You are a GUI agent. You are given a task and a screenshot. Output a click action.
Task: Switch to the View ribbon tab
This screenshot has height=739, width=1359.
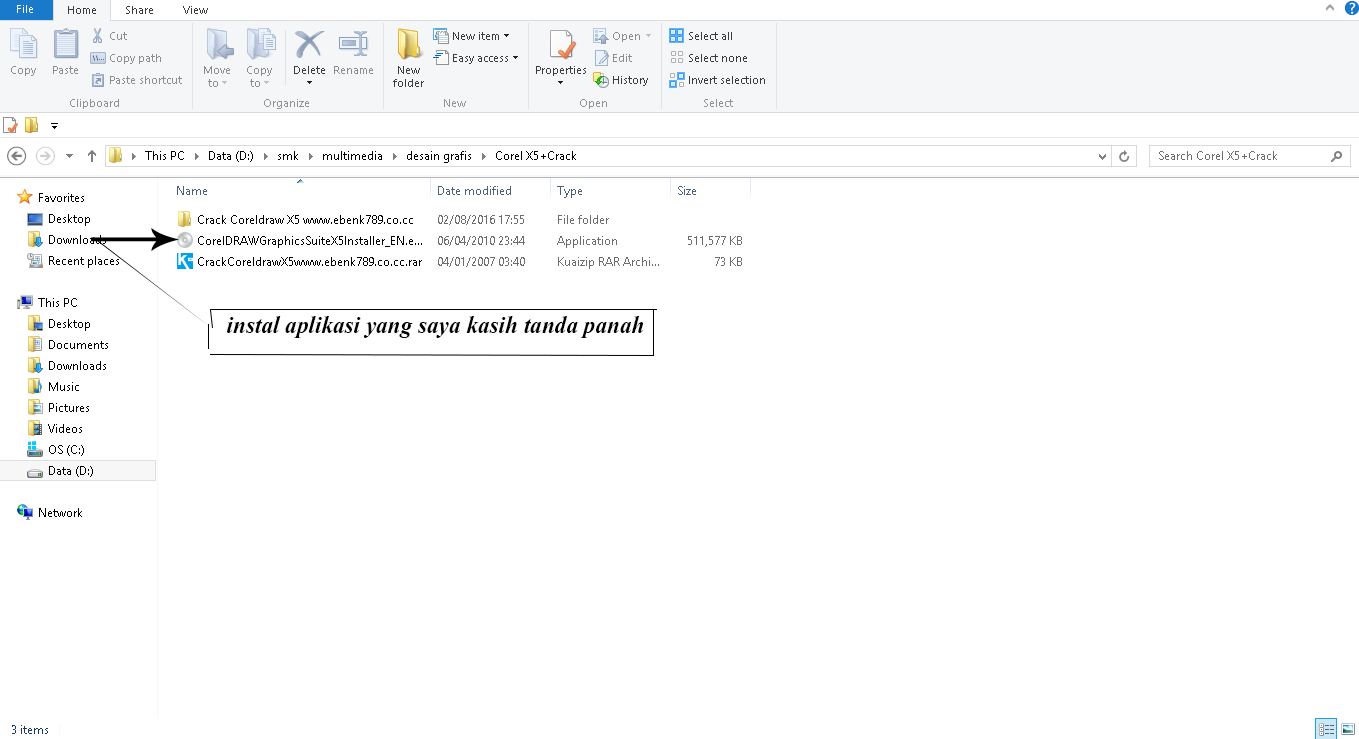click(x=195, y=10)
